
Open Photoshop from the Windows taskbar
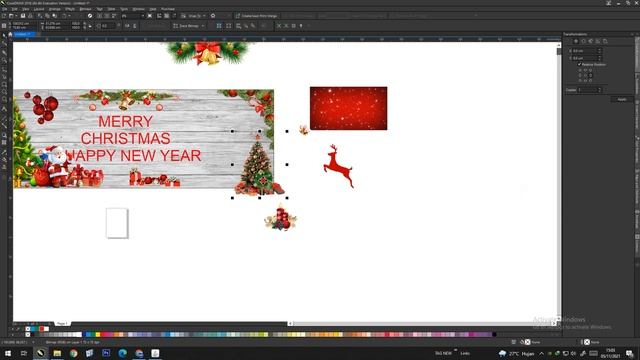106,353
